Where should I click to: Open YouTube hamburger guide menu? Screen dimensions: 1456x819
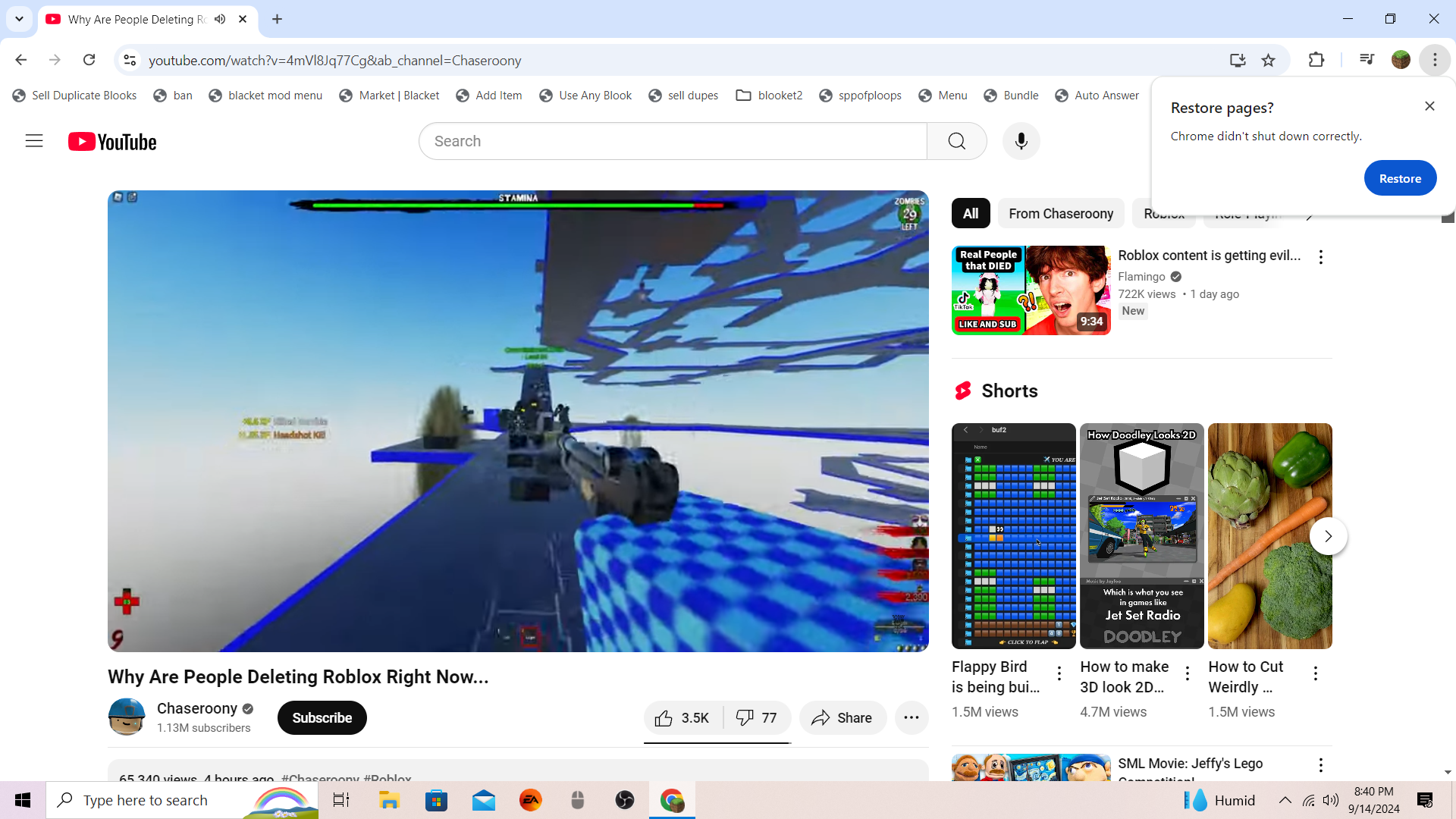click(x=34, y=141)
